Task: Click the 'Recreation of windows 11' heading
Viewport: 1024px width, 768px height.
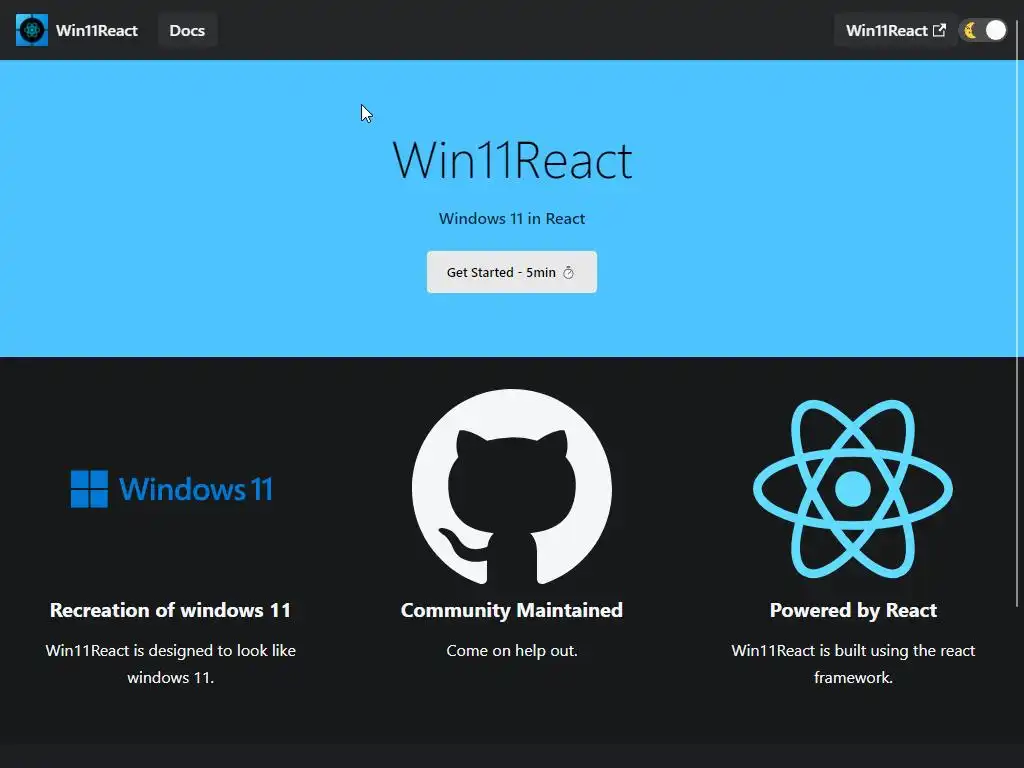Action: [x=170, y=610]
